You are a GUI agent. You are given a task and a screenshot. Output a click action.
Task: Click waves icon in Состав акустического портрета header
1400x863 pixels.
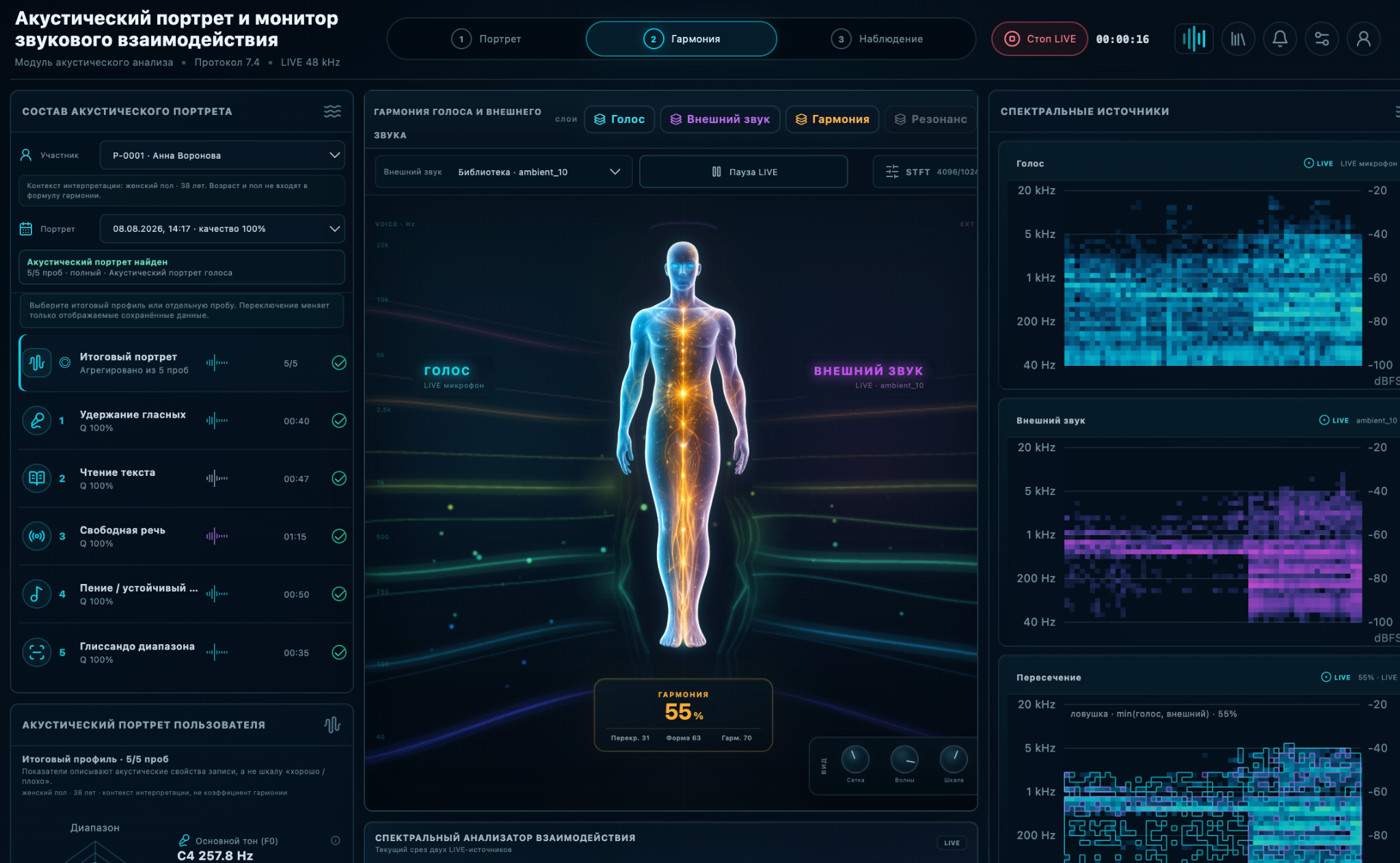332,111
